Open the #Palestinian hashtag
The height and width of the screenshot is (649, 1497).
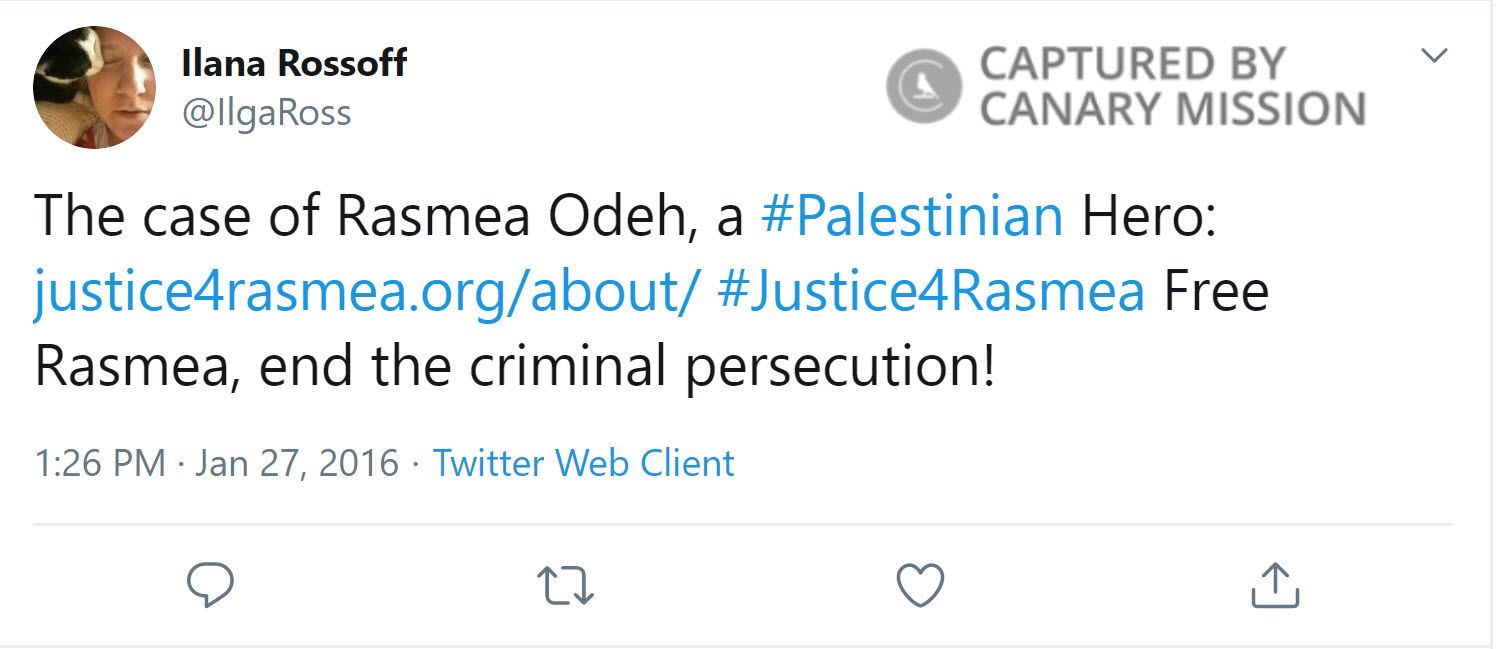click(x=911, y=217)
